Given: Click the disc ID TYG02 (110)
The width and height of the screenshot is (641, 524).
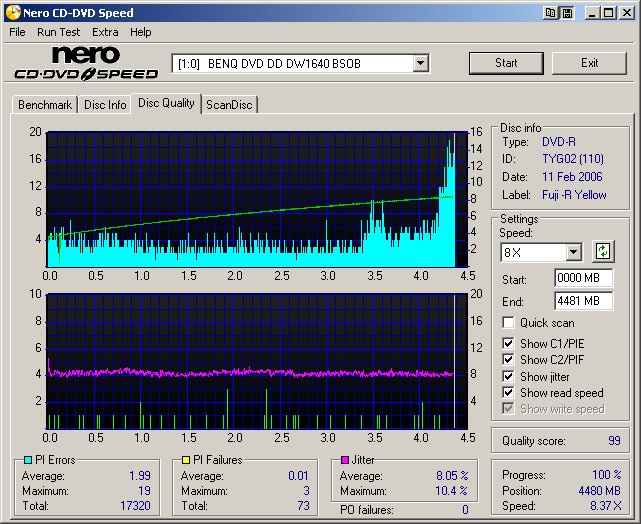Looking at the screenshot, I should coord(573,159).
